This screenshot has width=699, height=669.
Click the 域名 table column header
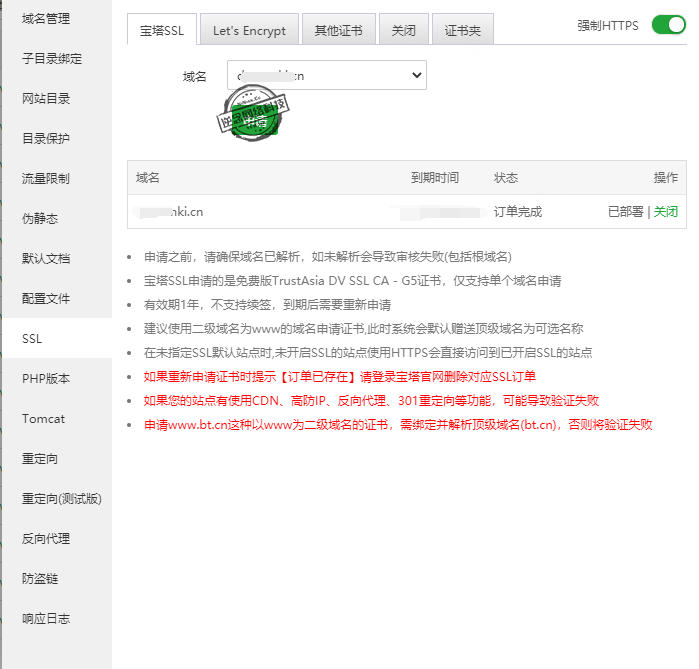pos(148,178)
